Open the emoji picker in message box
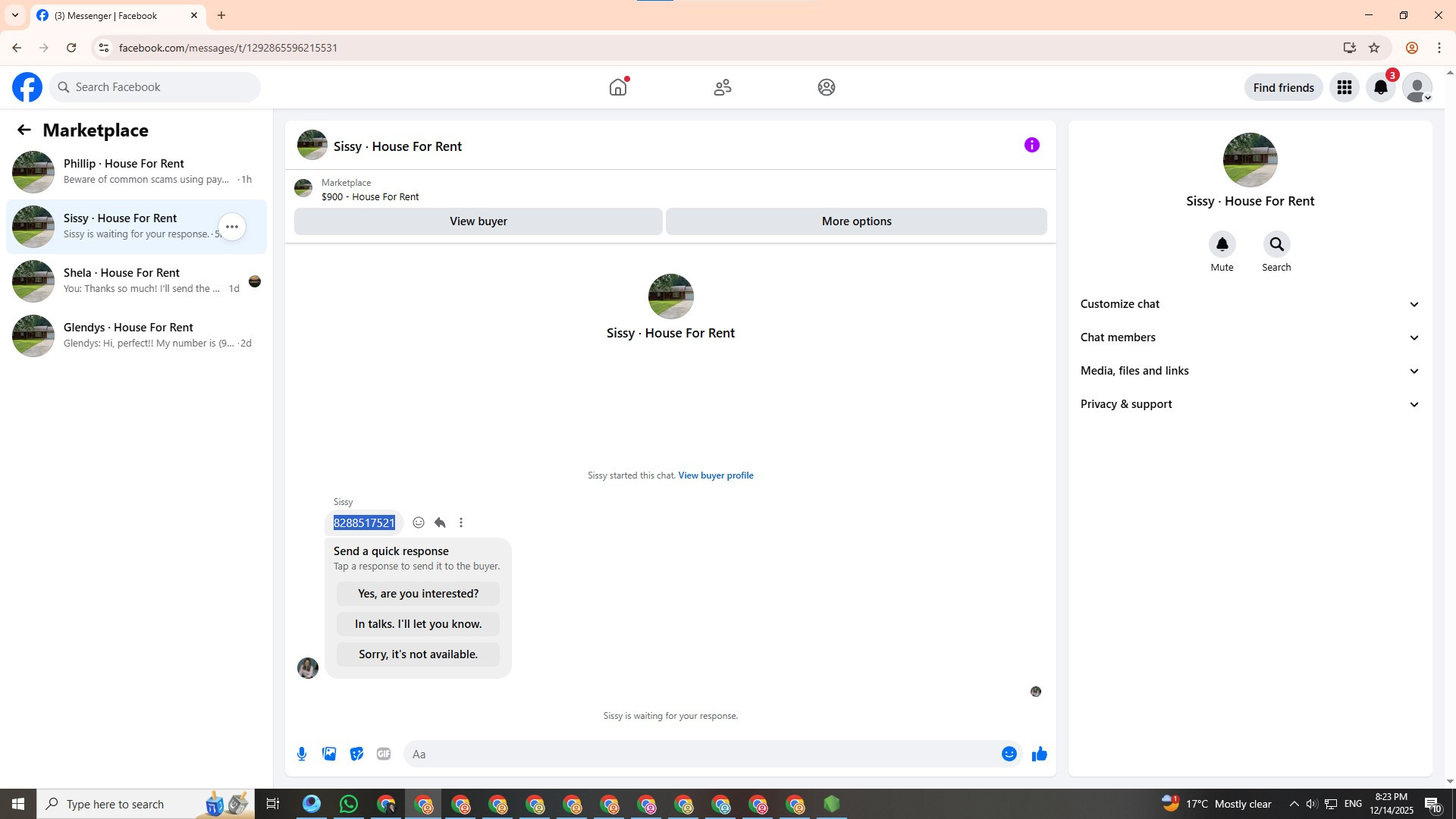Viewport: 1456px width, 819px height. click(1009, 754)
